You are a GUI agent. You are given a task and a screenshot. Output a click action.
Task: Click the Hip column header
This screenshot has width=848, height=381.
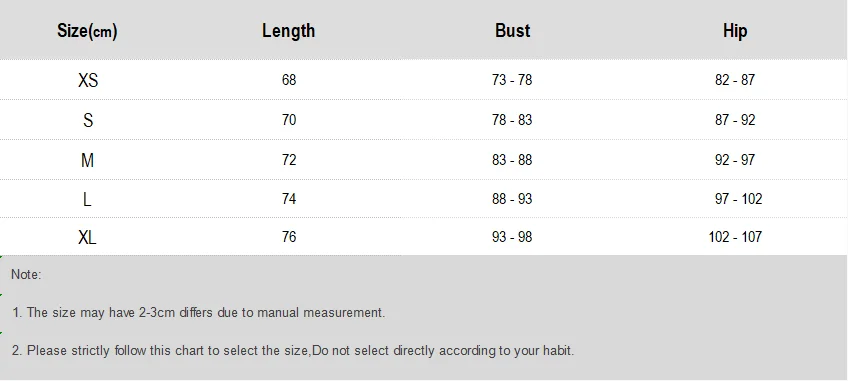tap(735, 31)
